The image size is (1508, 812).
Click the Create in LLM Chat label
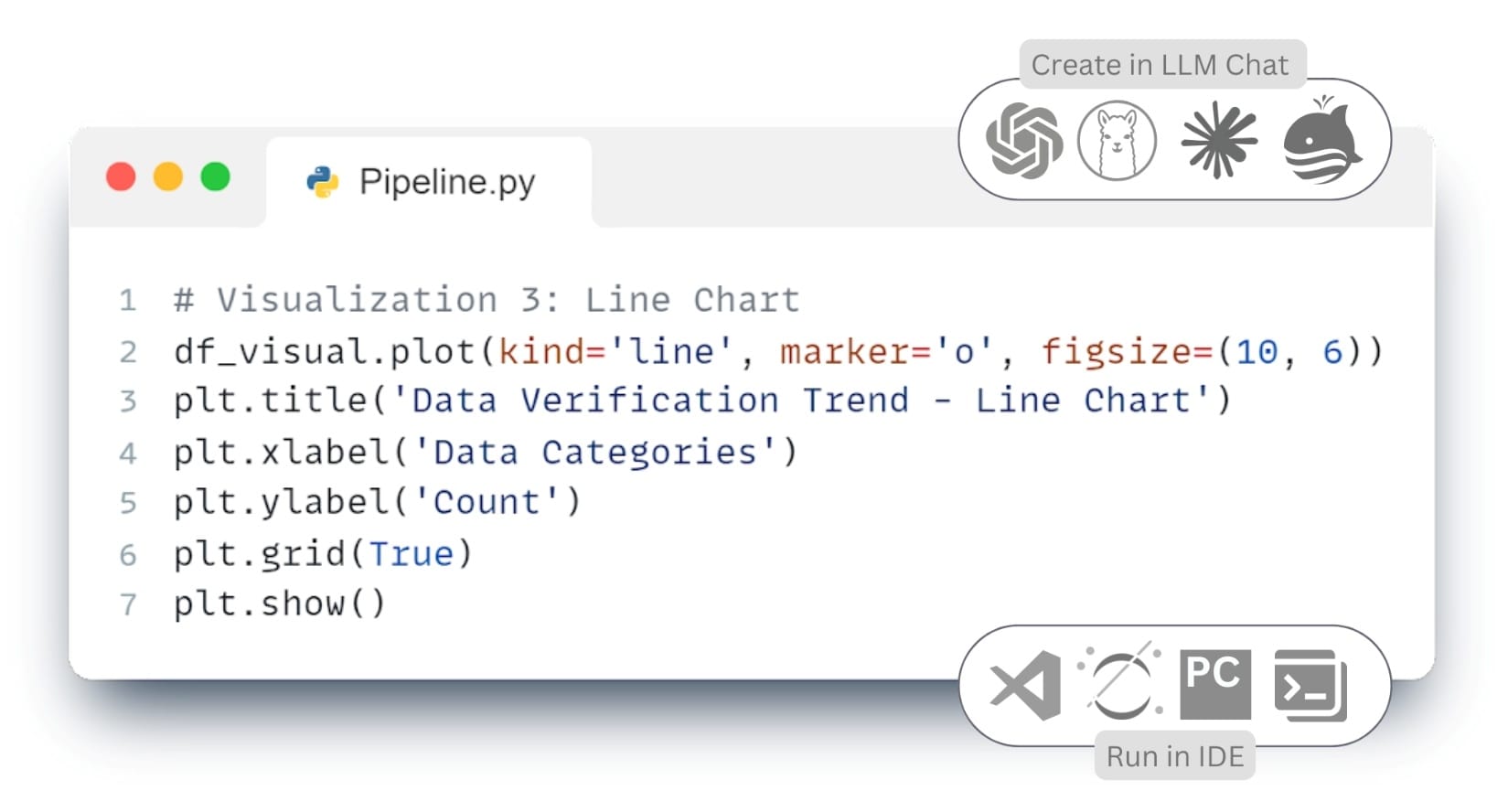1160,65
